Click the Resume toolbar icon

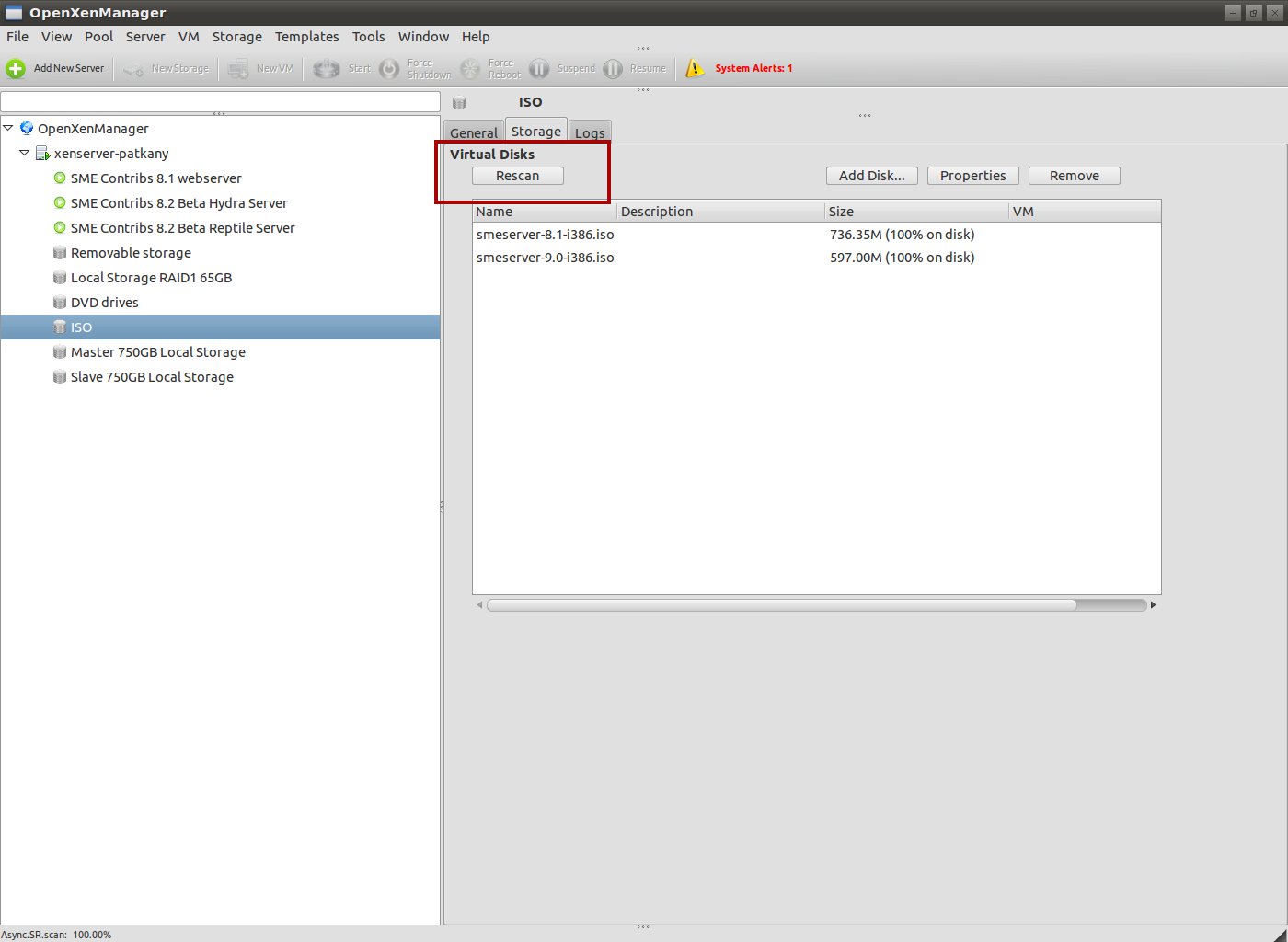click(613, 69)
